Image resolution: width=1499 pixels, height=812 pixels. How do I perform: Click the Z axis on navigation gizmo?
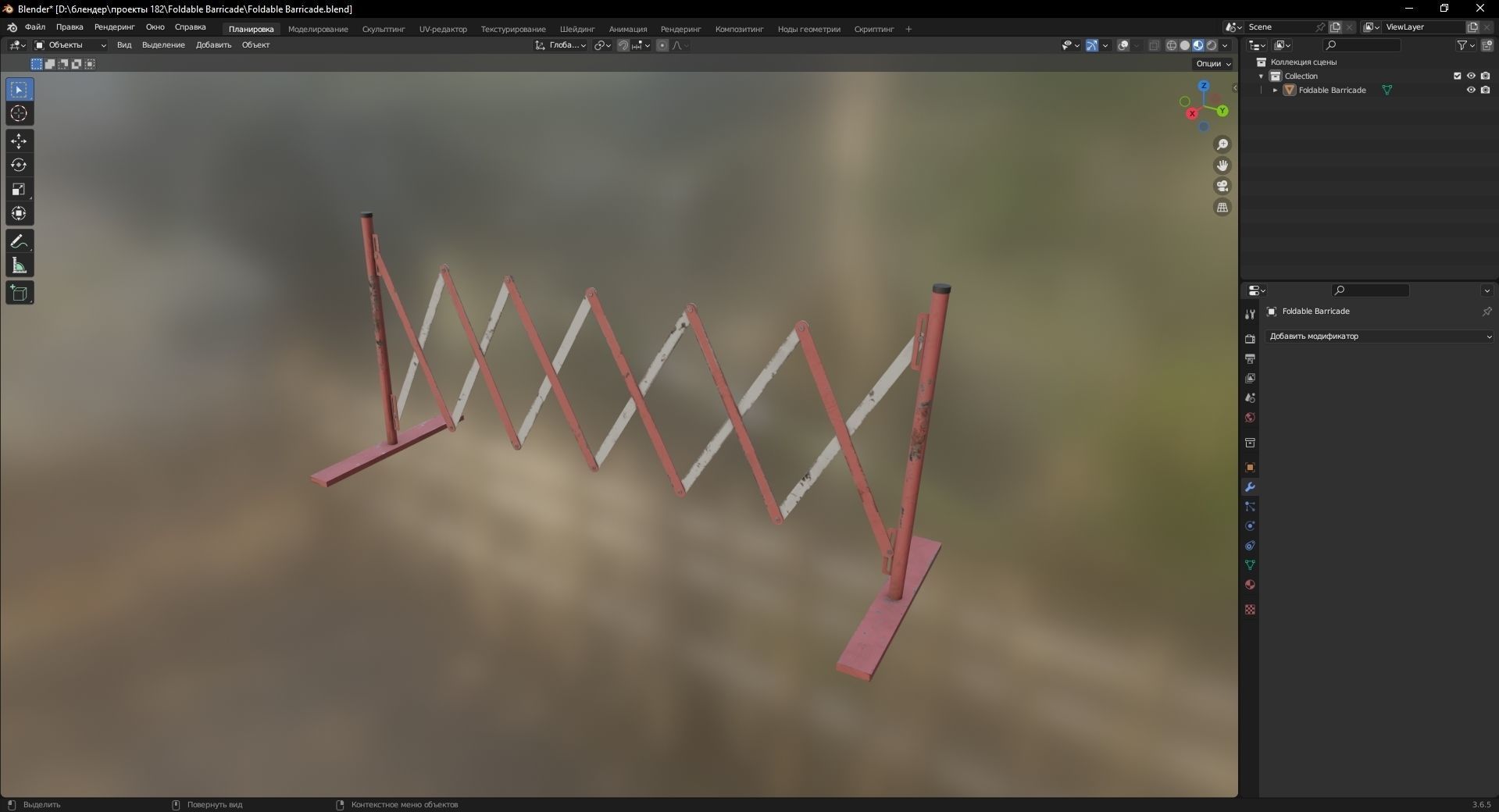(x=1204, y=86)
